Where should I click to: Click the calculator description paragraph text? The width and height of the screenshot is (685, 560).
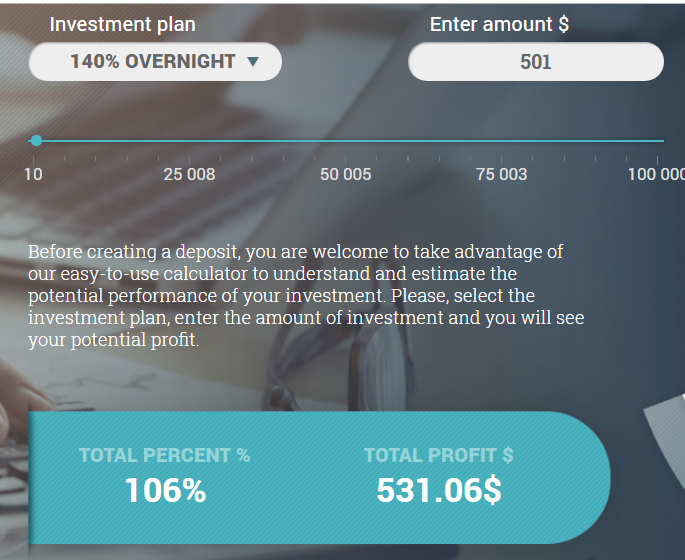pos(300,296)
